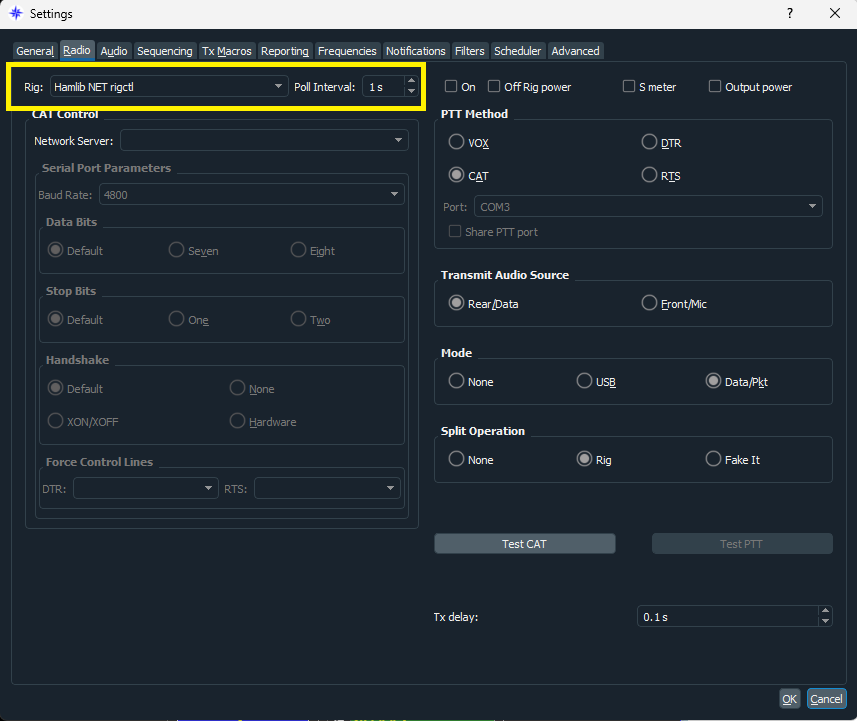Toggle the Off Rig power checkbox
Viewport: 857px width, 721px height.
[494, 87]
